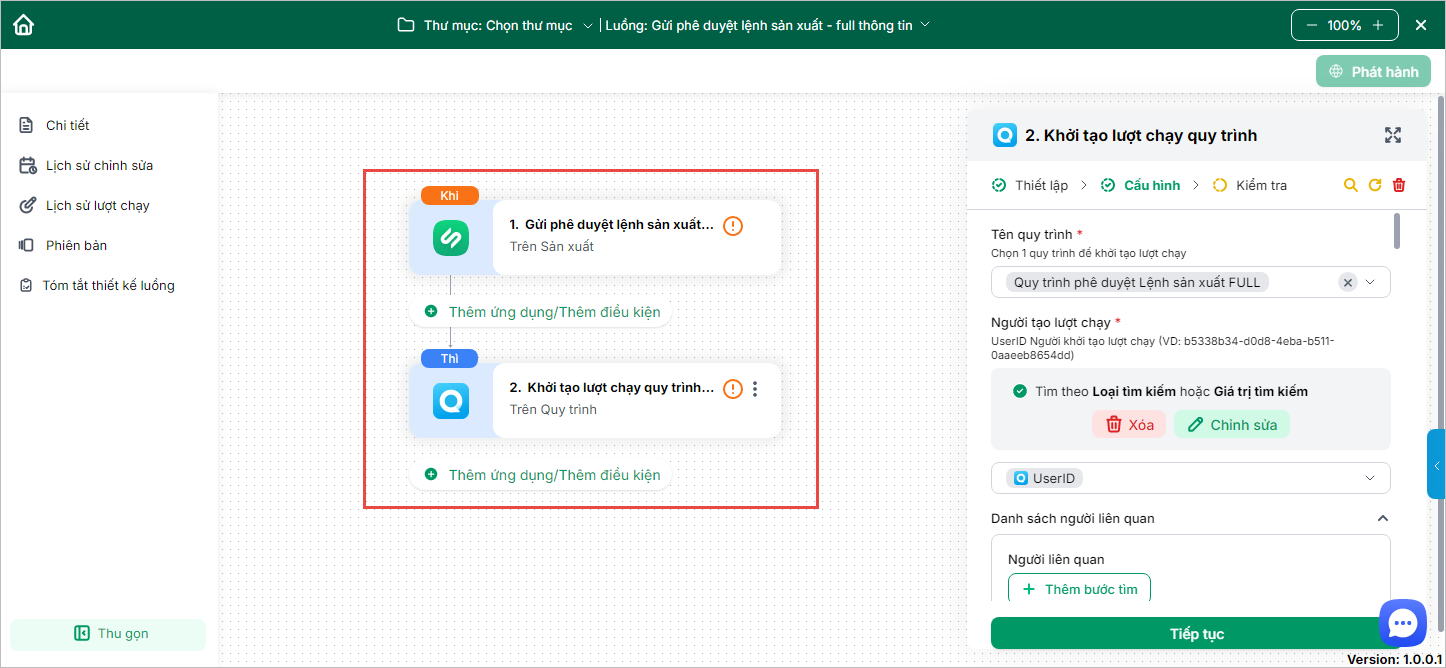1446x668 pixels.
Task: Open the UserID dropdown
Action: tap(1191, 478)
